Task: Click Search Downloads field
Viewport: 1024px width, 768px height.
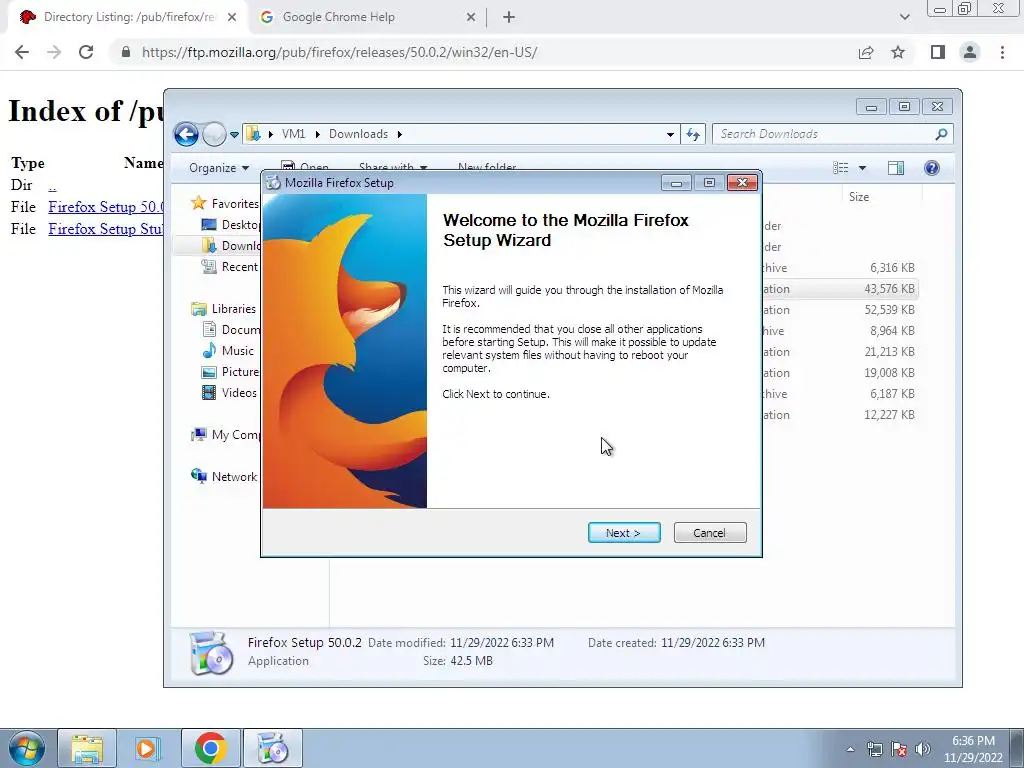Action: 825,134
